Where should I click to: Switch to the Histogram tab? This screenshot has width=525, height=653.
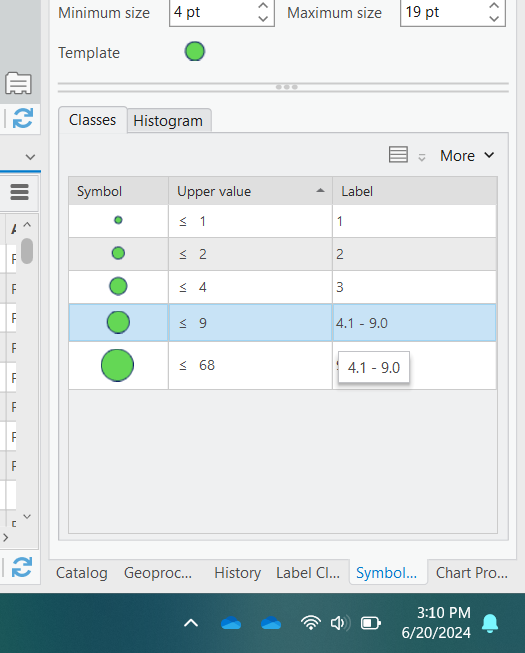(x=168, y=121)
